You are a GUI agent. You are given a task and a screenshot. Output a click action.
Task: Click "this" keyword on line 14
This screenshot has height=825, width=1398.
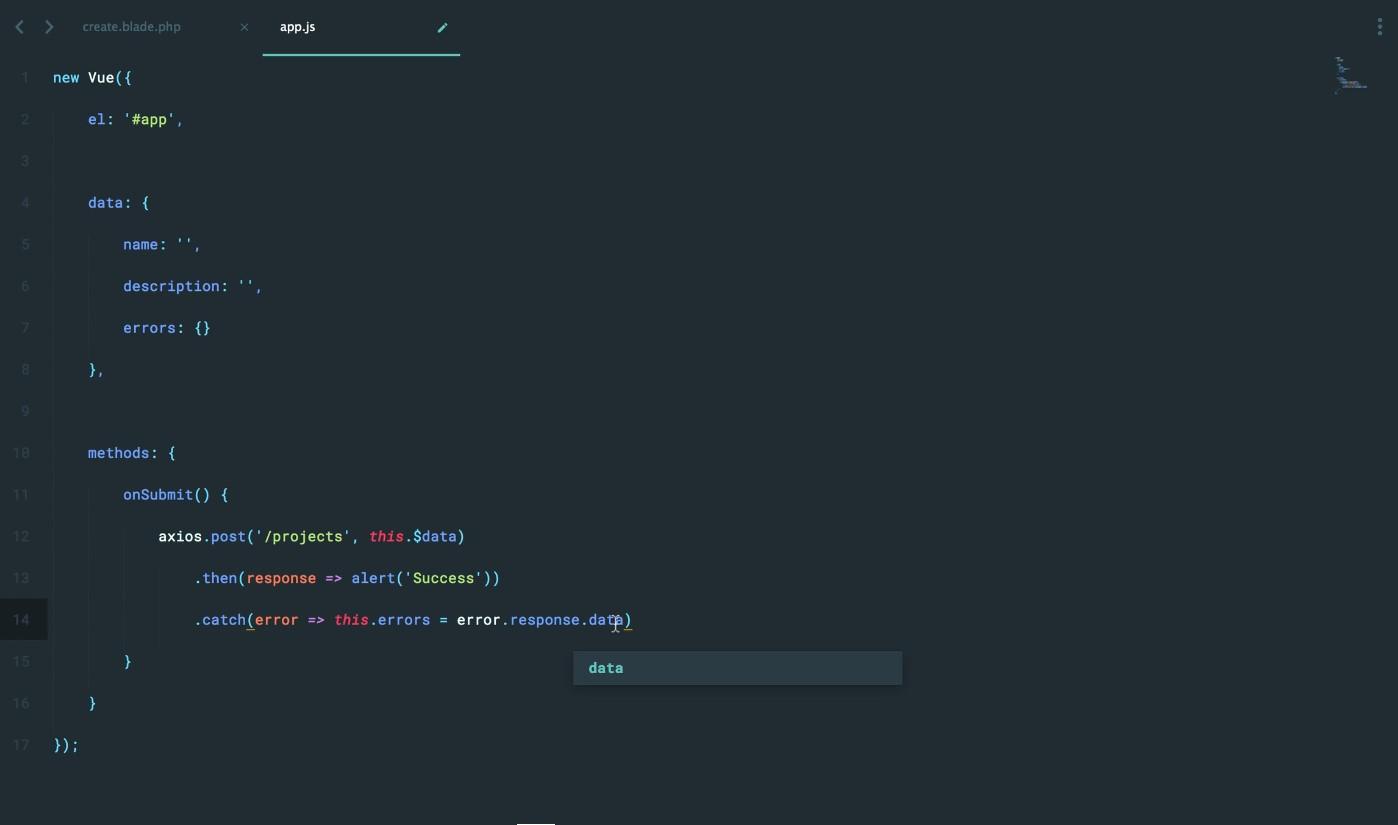pyautogui.click(x=351, y=620)
